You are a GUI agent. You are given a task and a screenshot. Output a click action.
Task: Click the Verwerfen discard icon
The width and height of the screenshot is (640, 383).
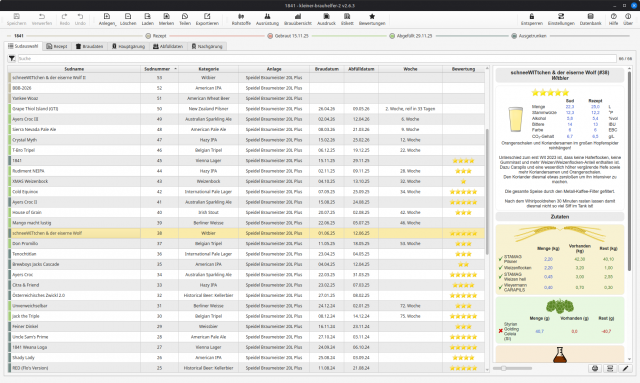[x=42, y=19]
